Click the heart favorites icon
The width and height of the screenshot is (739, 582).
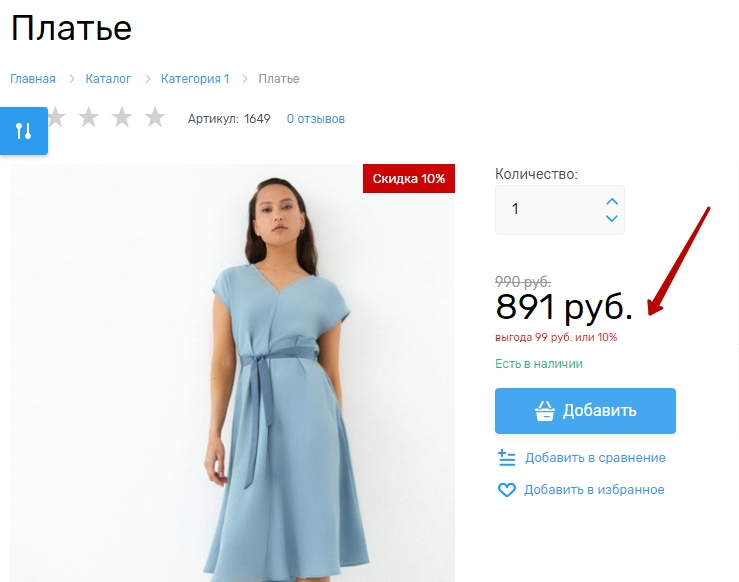pos(507,490)
